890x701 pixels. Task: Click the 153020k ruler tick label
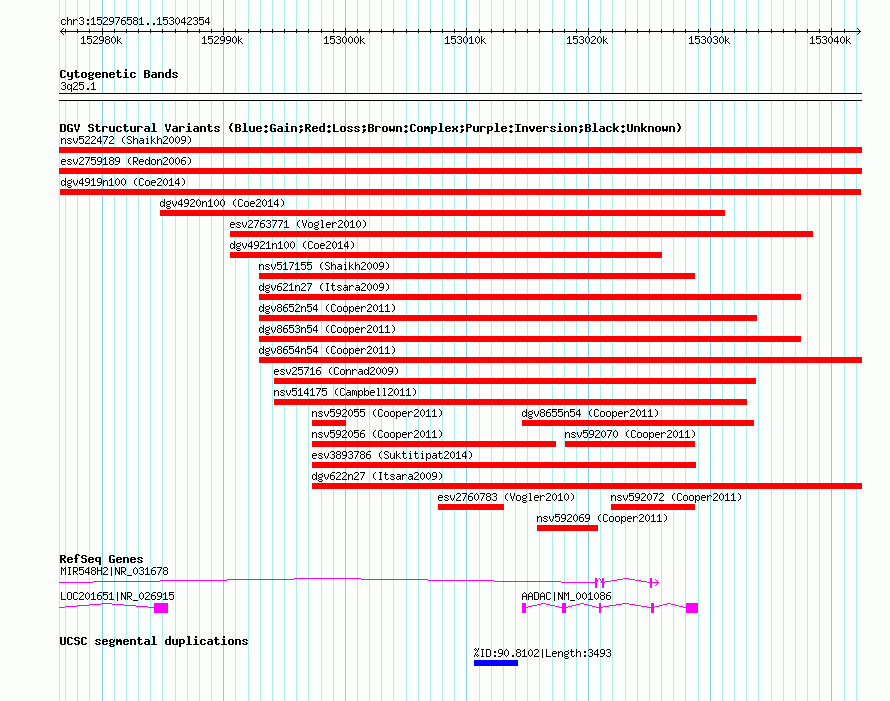pos(587,40)
